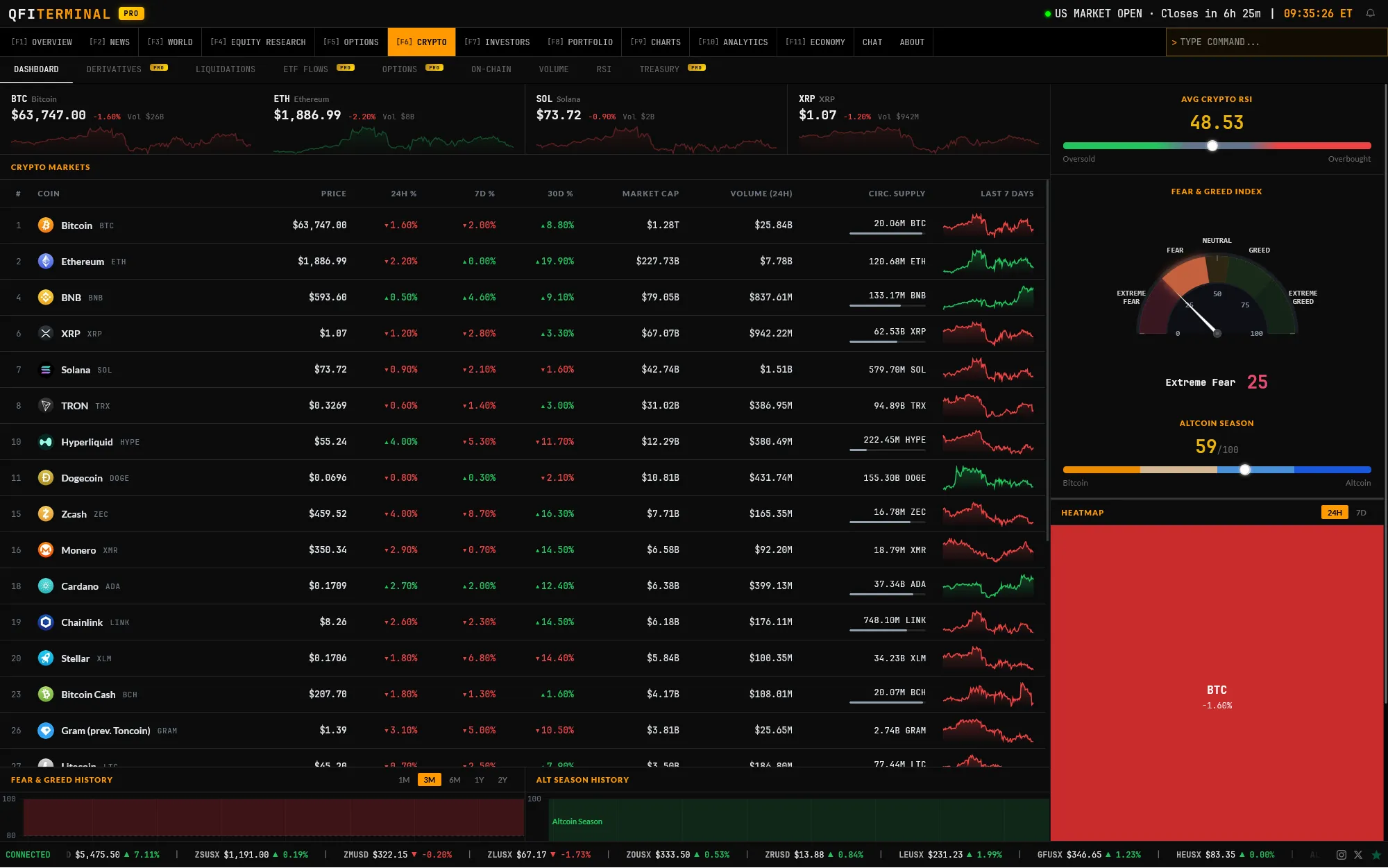
Task: Click the Monero coin icon
Action: click(46, 550)
